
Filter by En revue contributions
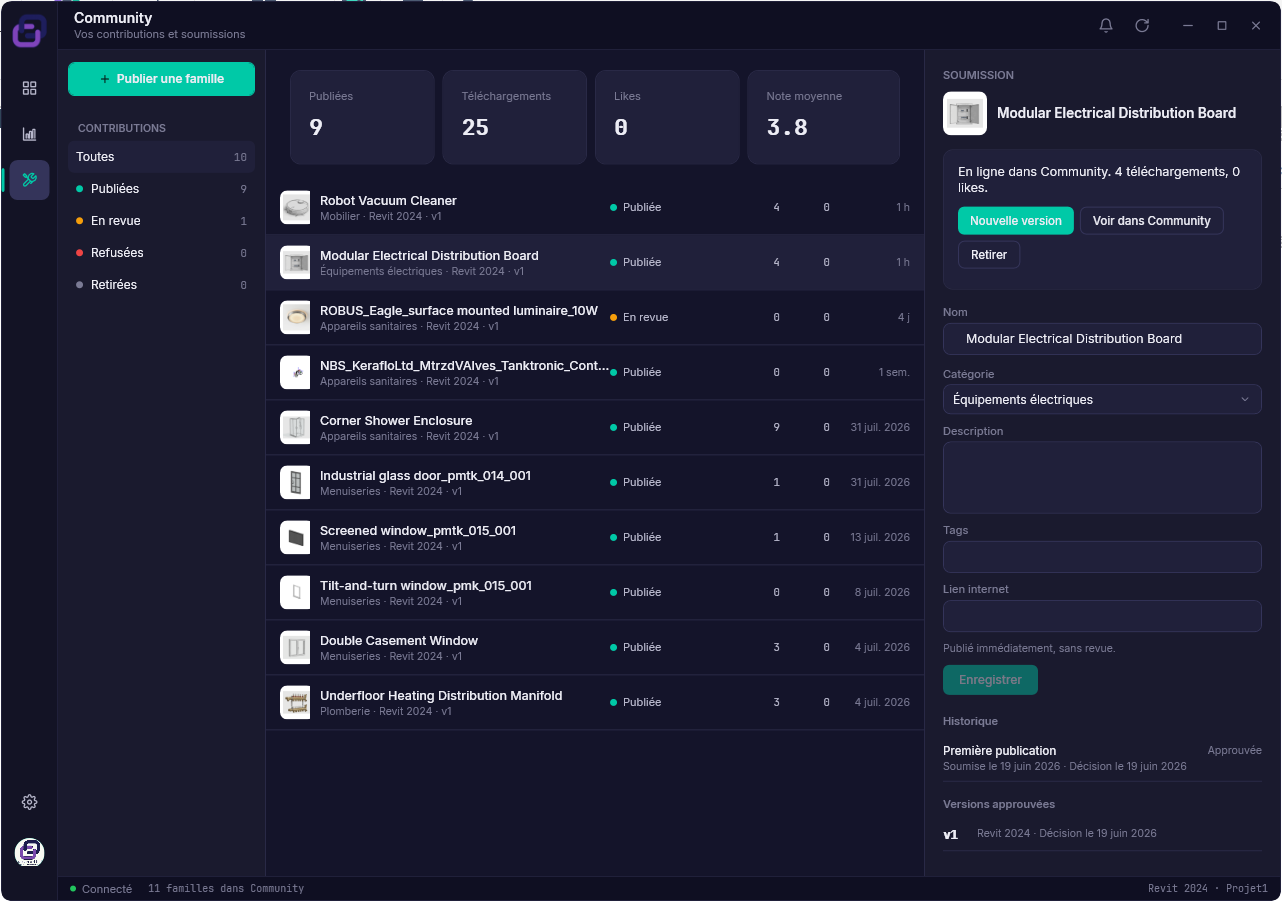point(161,221)
